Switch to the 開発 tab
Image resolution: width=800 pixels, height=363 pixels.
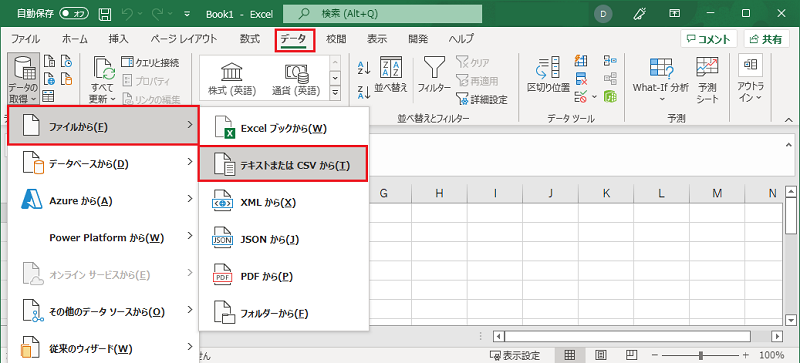pos(418,39)
